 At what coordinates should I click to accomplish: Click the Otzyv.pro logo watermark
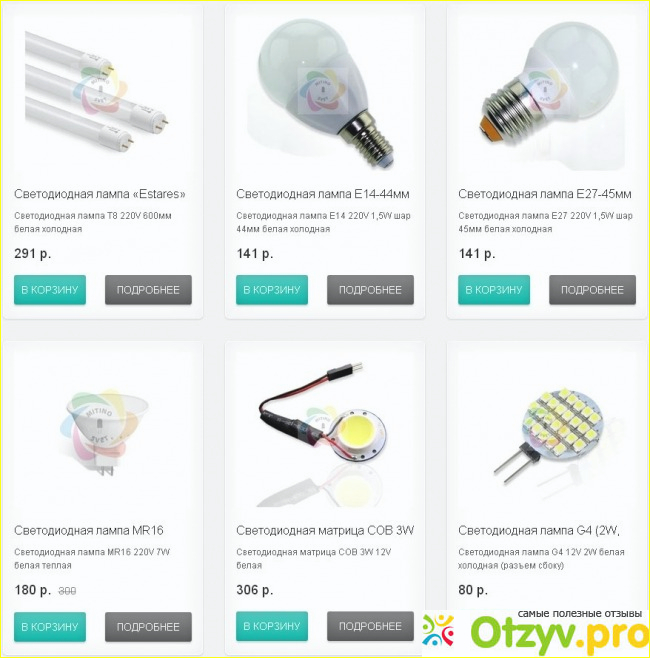click(x=535, y=632)
